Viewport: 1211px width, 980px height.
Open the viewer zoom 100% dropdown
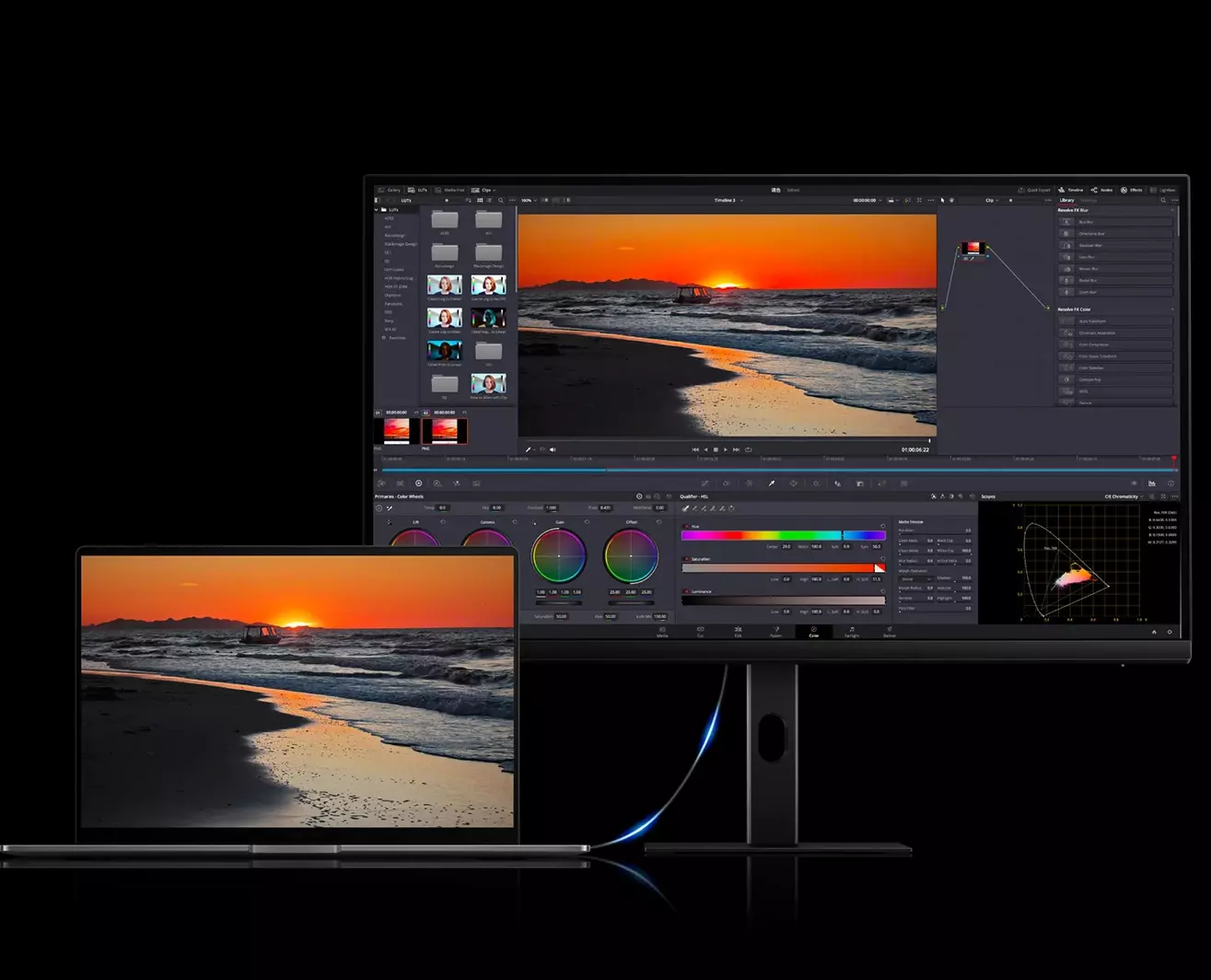(x=529, y=200)
